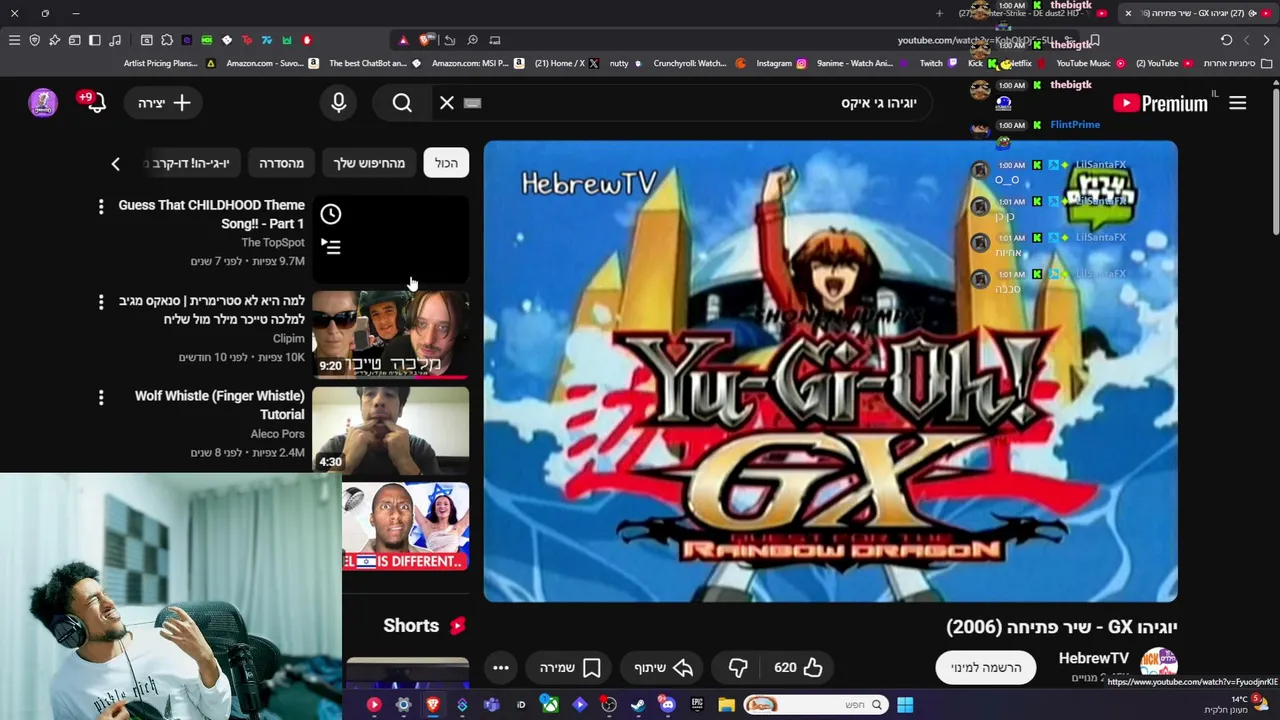Clear the search box with the X
This screenshot has height=720, width=1280.
447,103
